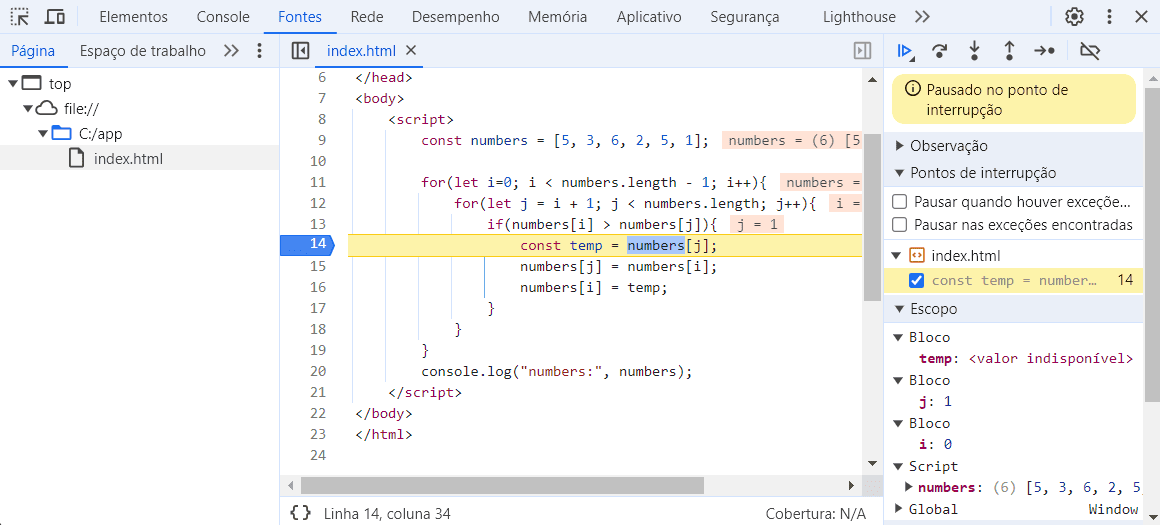
Task: Open the Aplicativo tab
Action: click(649, 17)
